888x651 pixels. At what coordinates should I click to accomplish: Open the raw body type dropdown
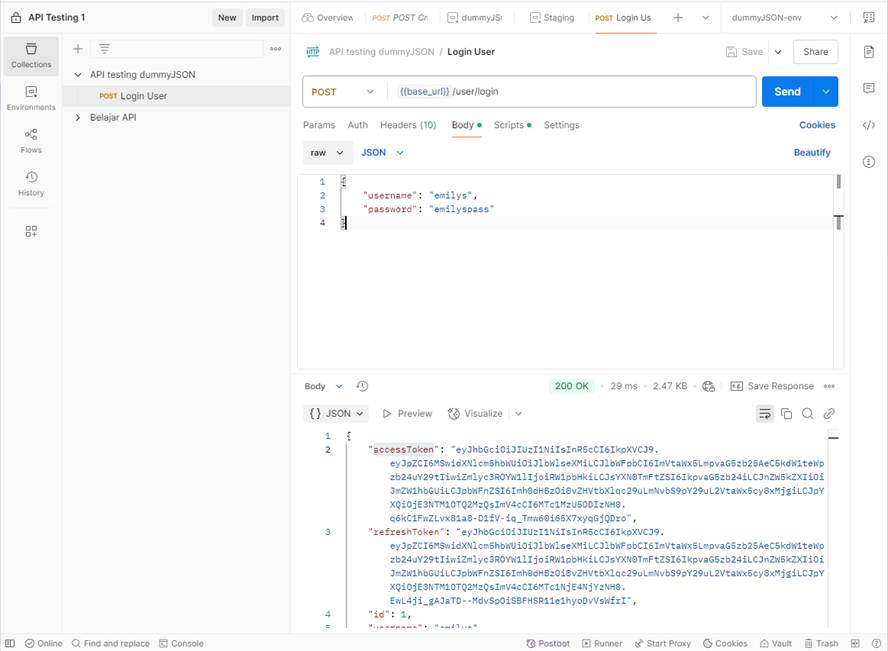tap(328, 153)
